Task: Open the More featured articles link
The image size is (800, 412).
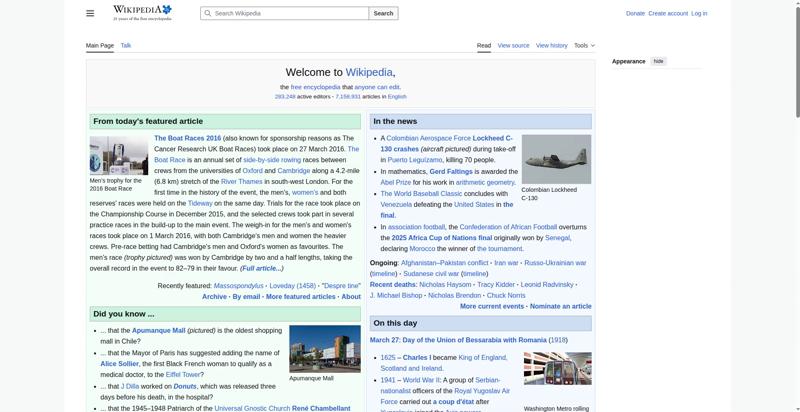Action: click(300, 297)
